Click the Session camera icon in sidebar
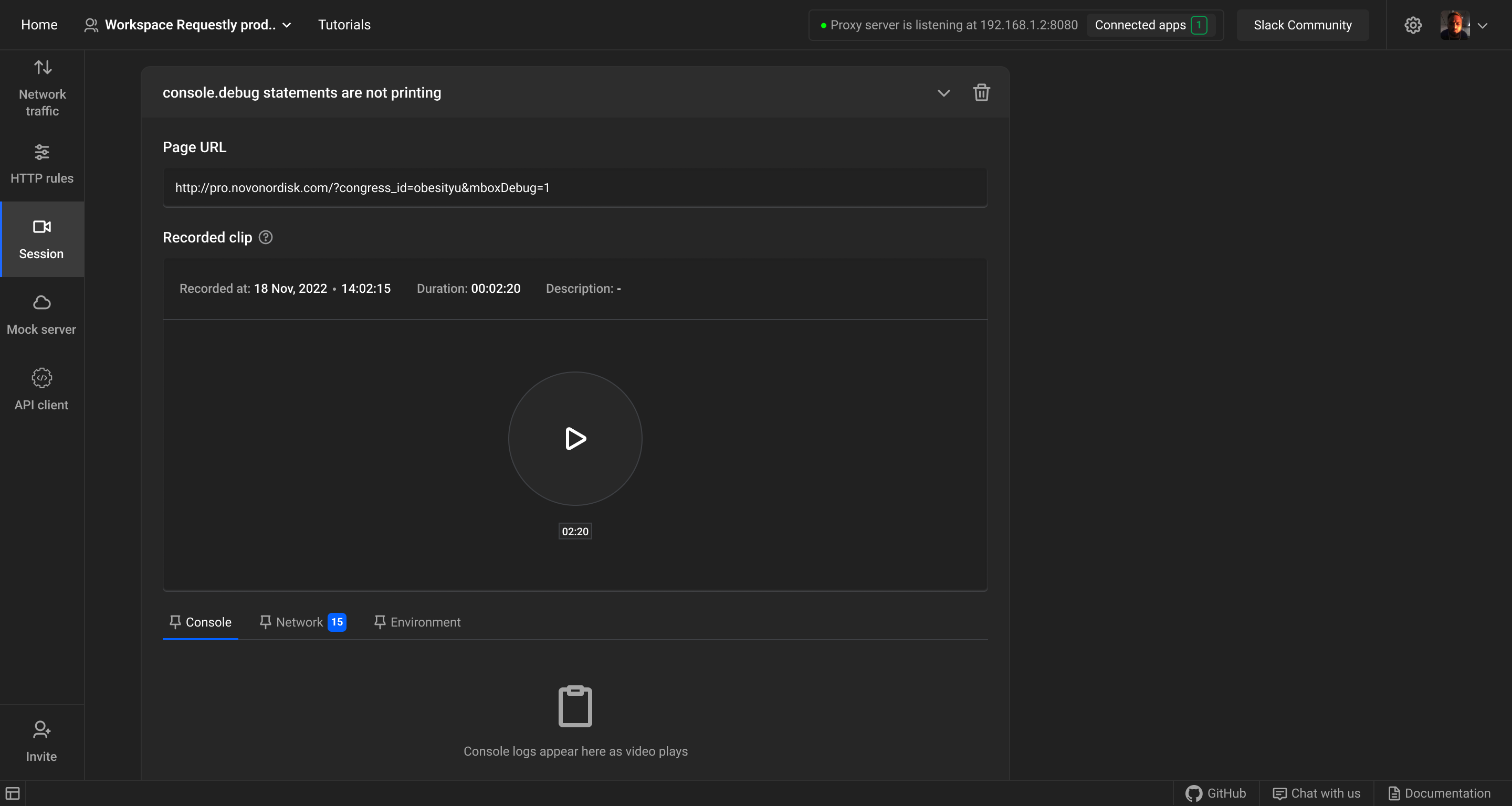 [x=41, y=228]
